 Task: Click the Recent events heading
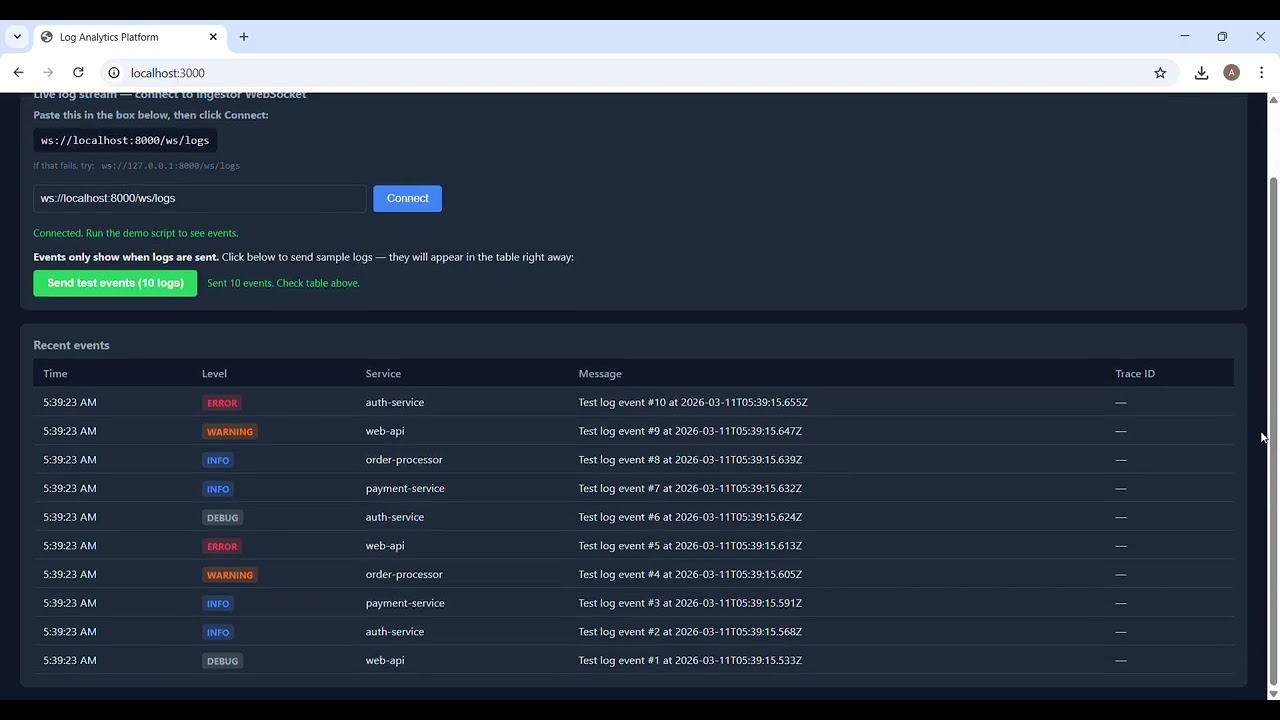tap(71, 345)
